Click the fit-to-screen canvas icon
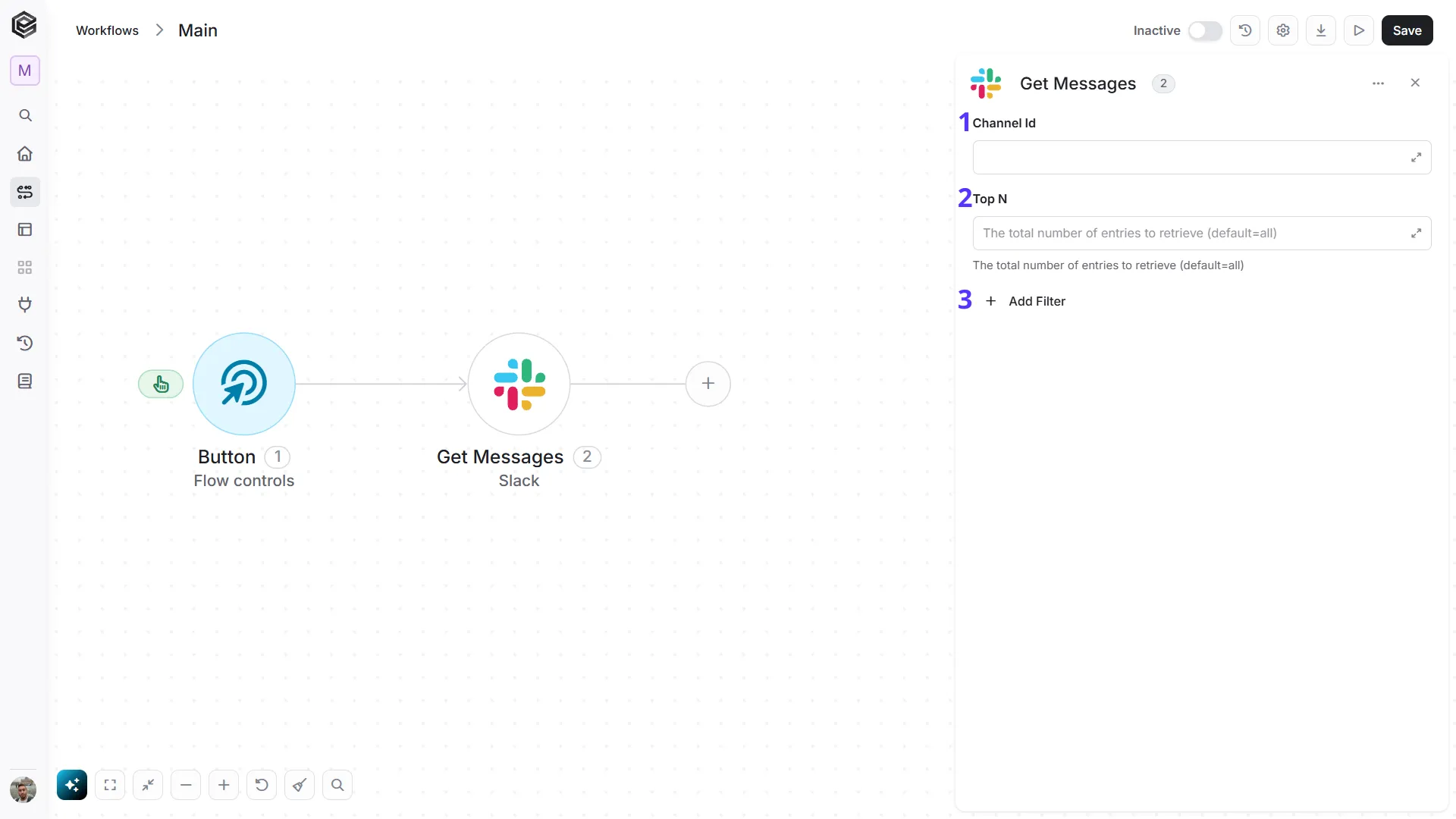This screenshot has width=1456, height=819. click(110, 785)
